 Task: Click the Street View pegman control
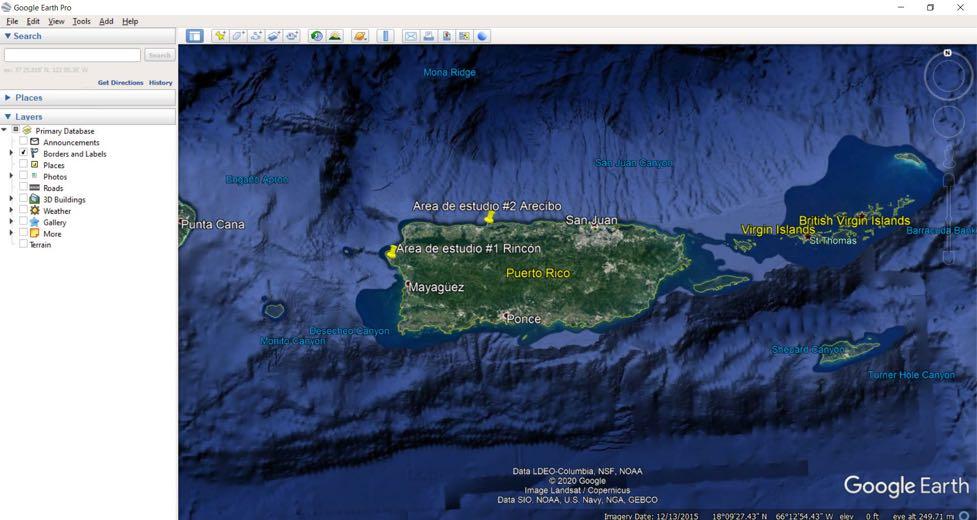(x=948, y=156)
